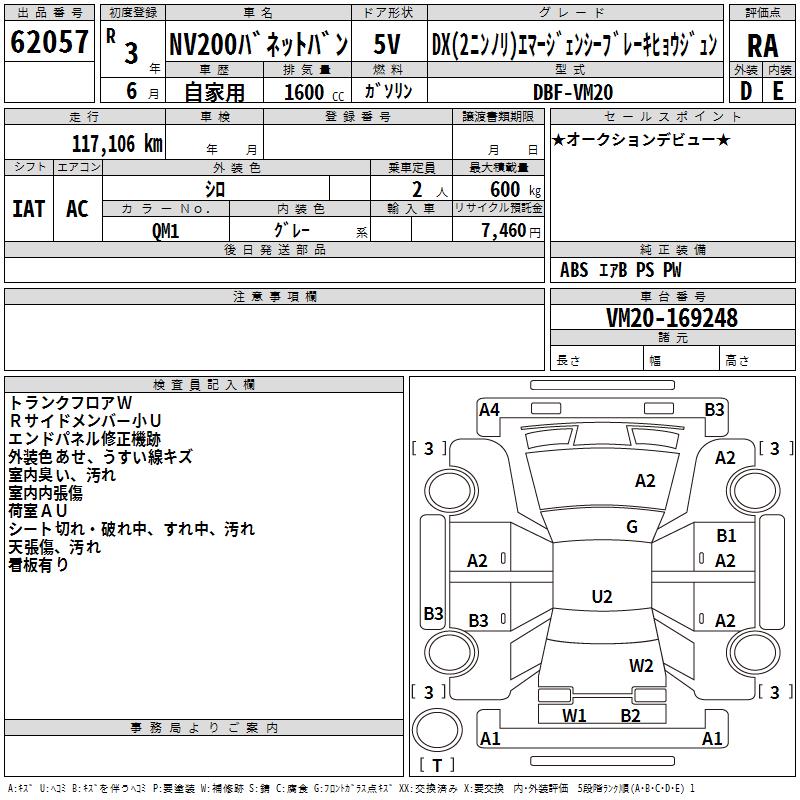
Task: Click the 譲渡書類期限 header
Action: click(x=498, y=117)
